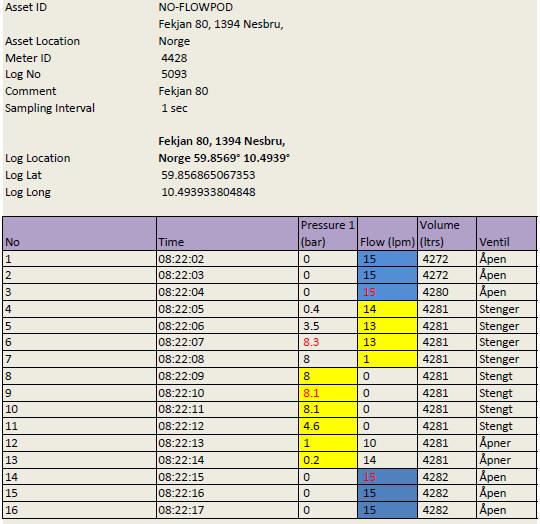This screenshot has height=524, width=540.
Task: Click the 'Flow (lpm)' column header
Action: click(387, 234)
